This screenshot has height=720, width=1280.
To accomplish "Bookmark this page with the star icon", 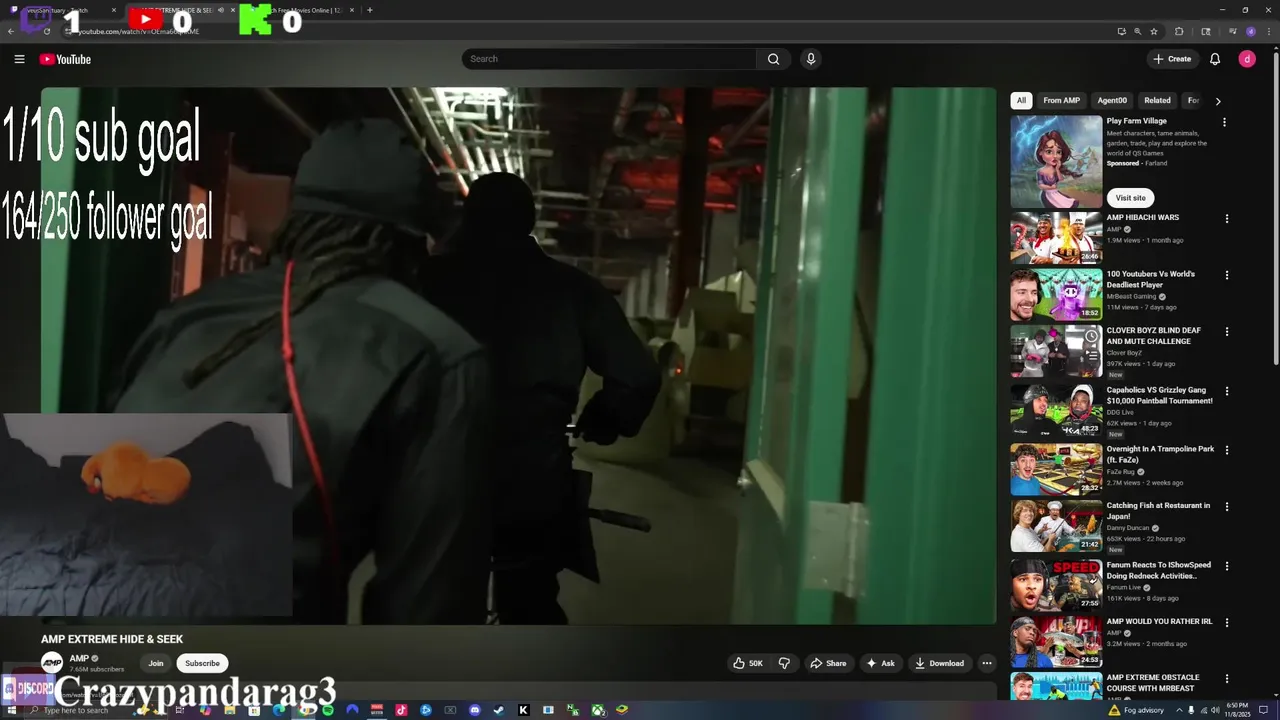I will [1154, 31].
